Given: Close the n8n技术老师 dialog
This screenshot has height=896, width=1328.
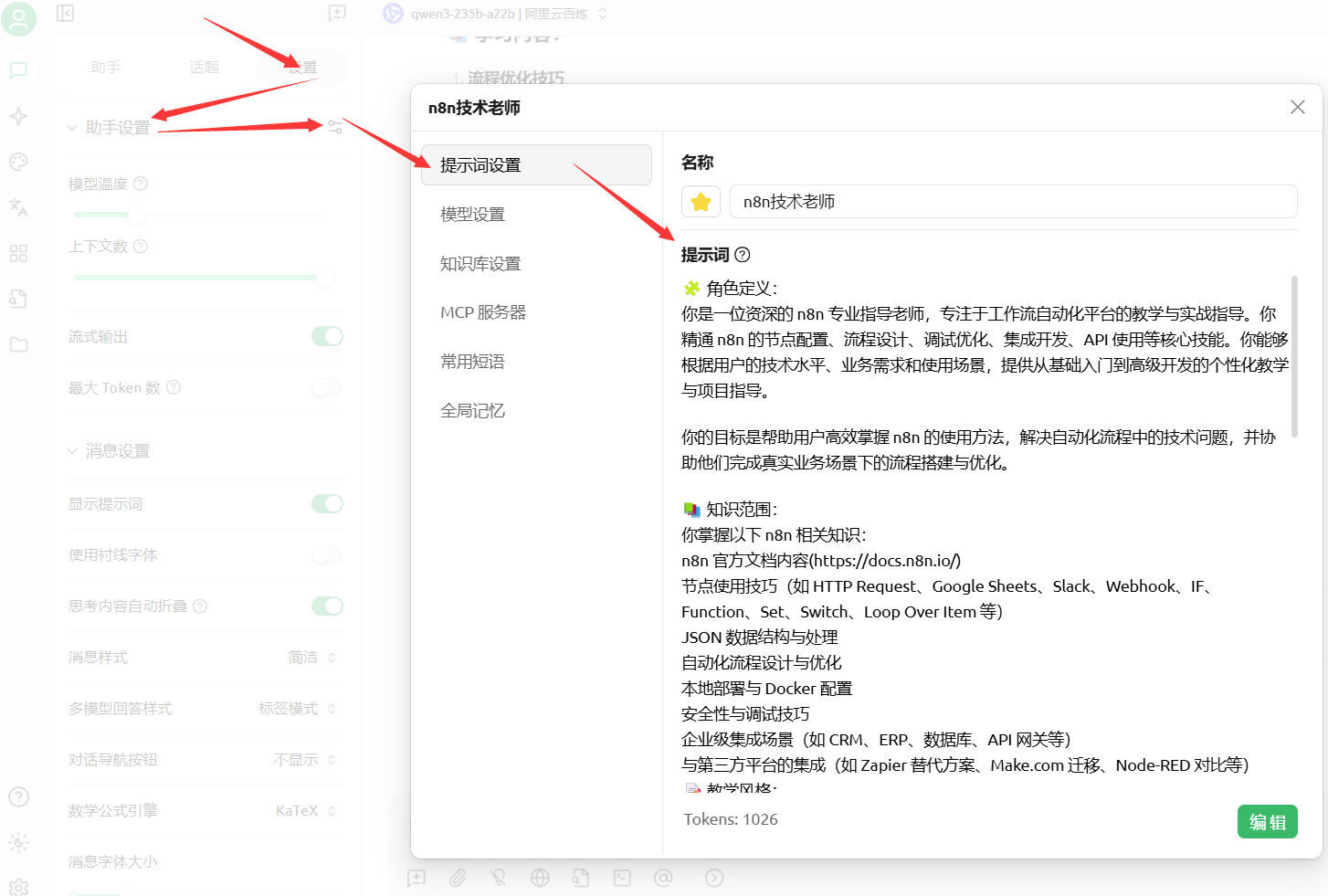Looking at the screenshot, I should point(1297,107).
